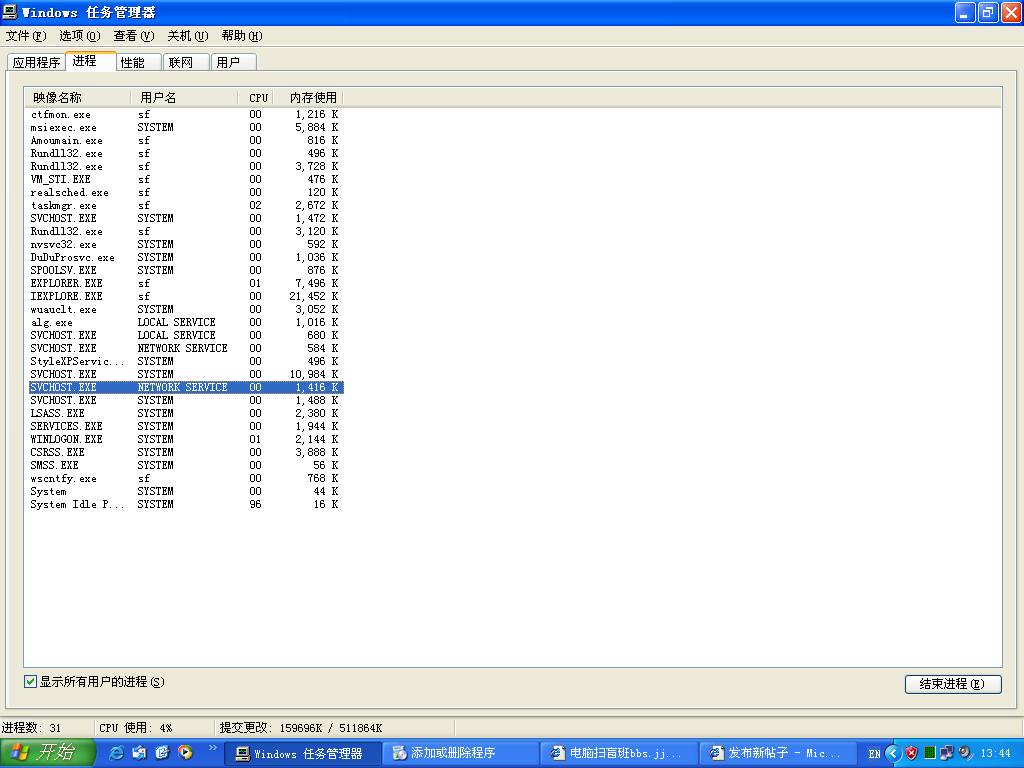Open the 关机(U) menu
The image size is (1024, 768).
pyautogui.click(x=187, y=36)
